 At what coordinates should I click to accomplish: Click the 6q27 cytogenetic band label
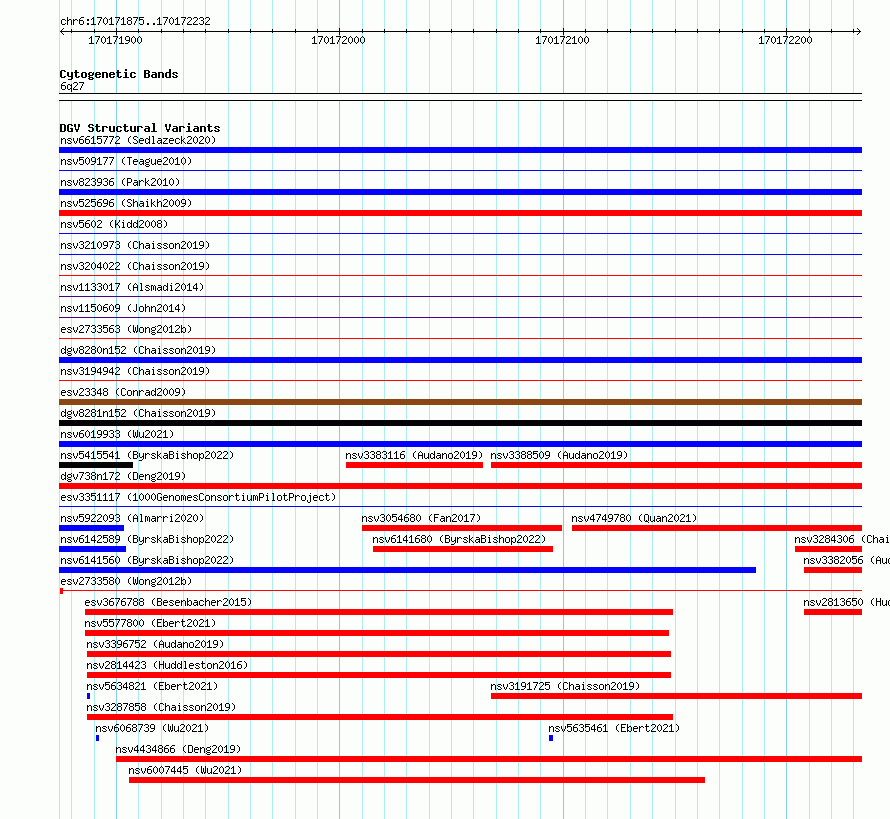click(x=72, y=86)
